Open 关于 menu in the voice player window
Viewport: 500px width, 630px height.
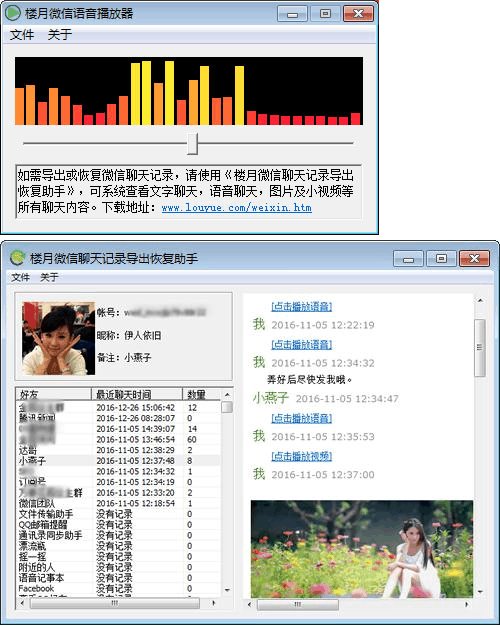coord(59,35)
